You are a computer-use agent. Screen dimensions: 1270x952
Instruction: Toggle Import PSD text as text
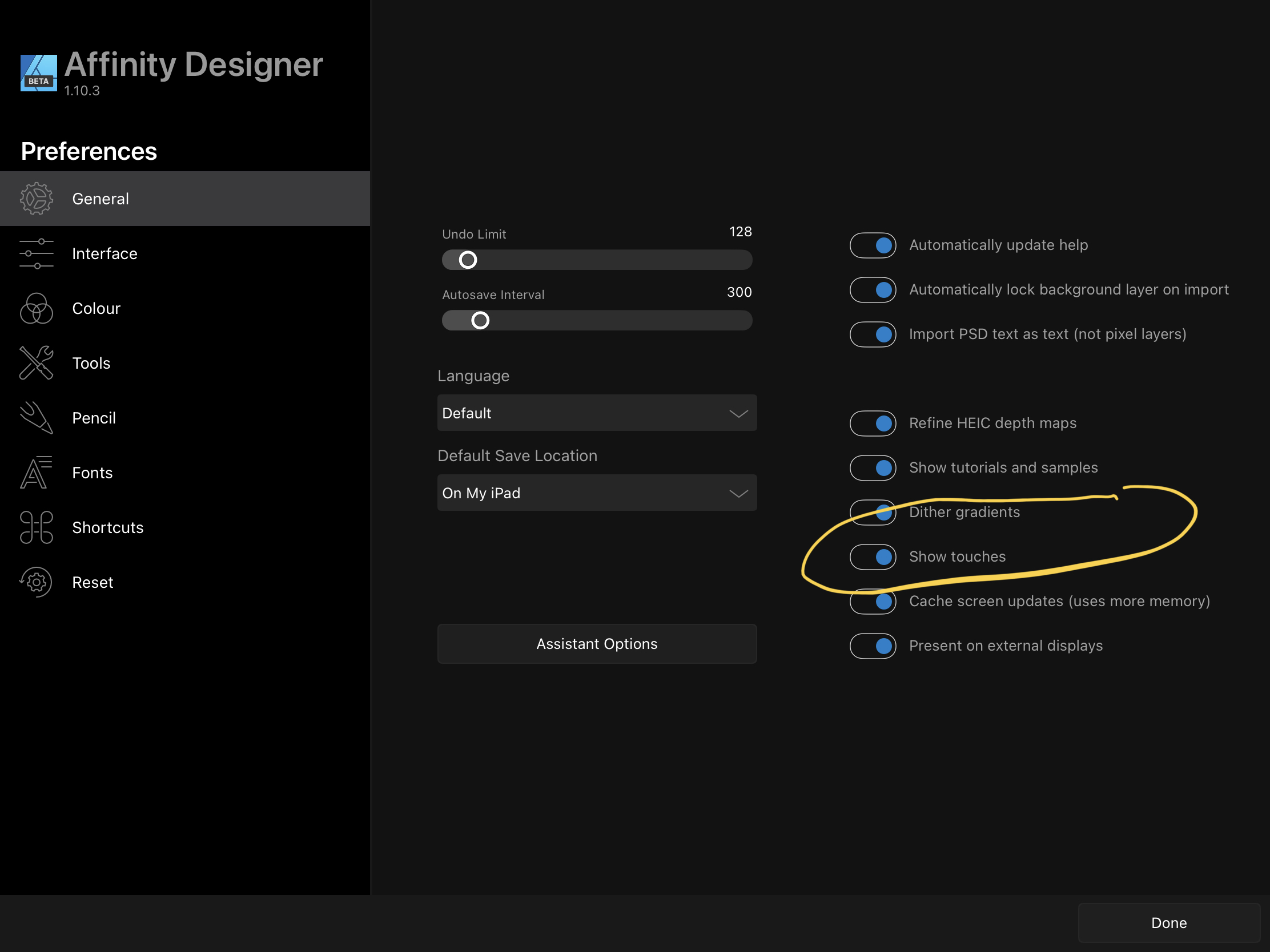[873, 334]
